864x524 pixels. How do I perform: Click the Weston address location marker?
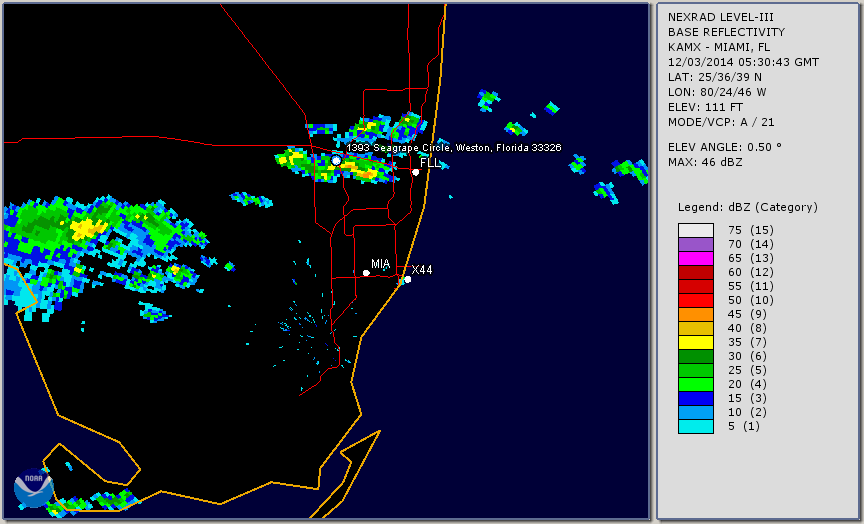(336, 160)
